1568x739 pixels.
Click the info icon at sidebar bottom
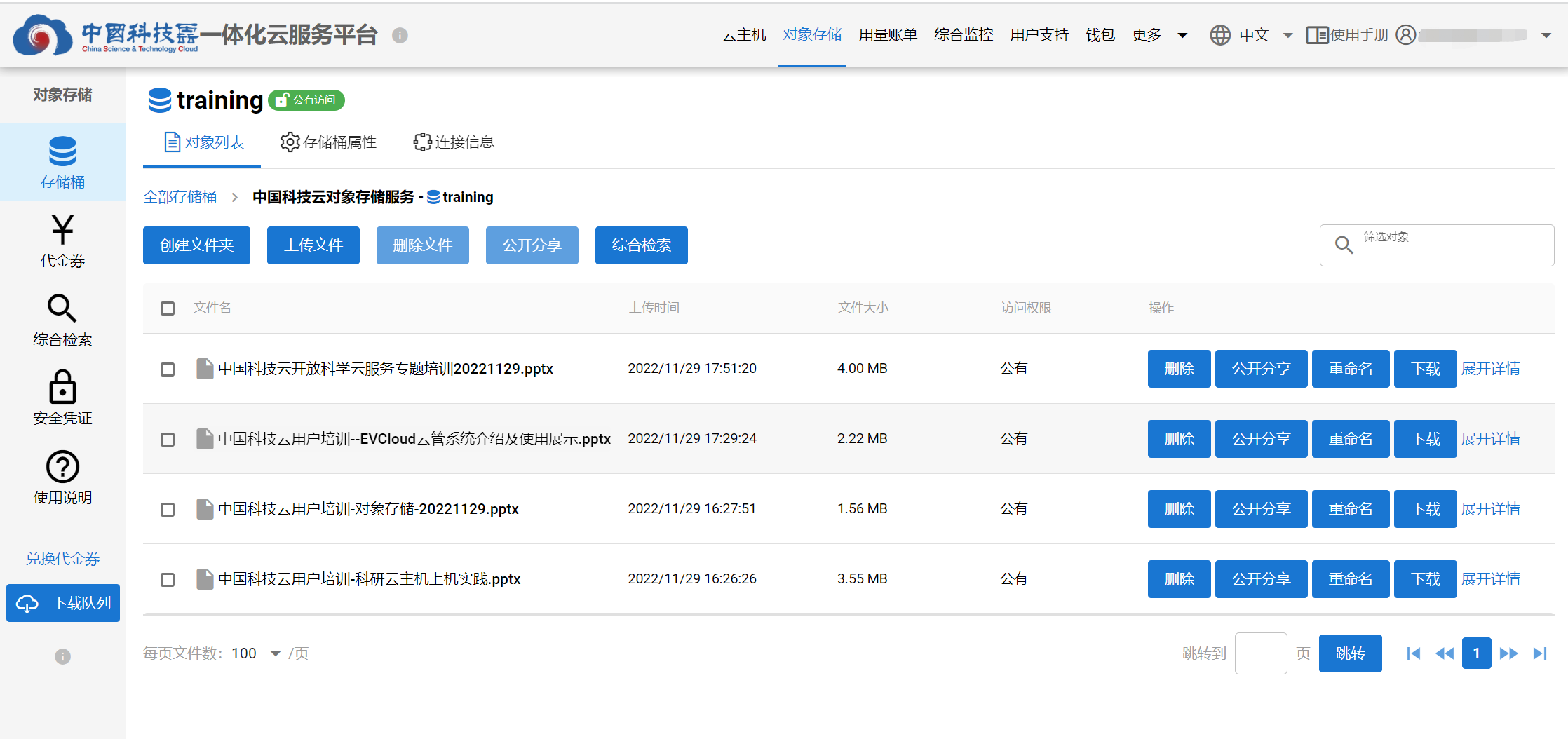coord(62,656)
